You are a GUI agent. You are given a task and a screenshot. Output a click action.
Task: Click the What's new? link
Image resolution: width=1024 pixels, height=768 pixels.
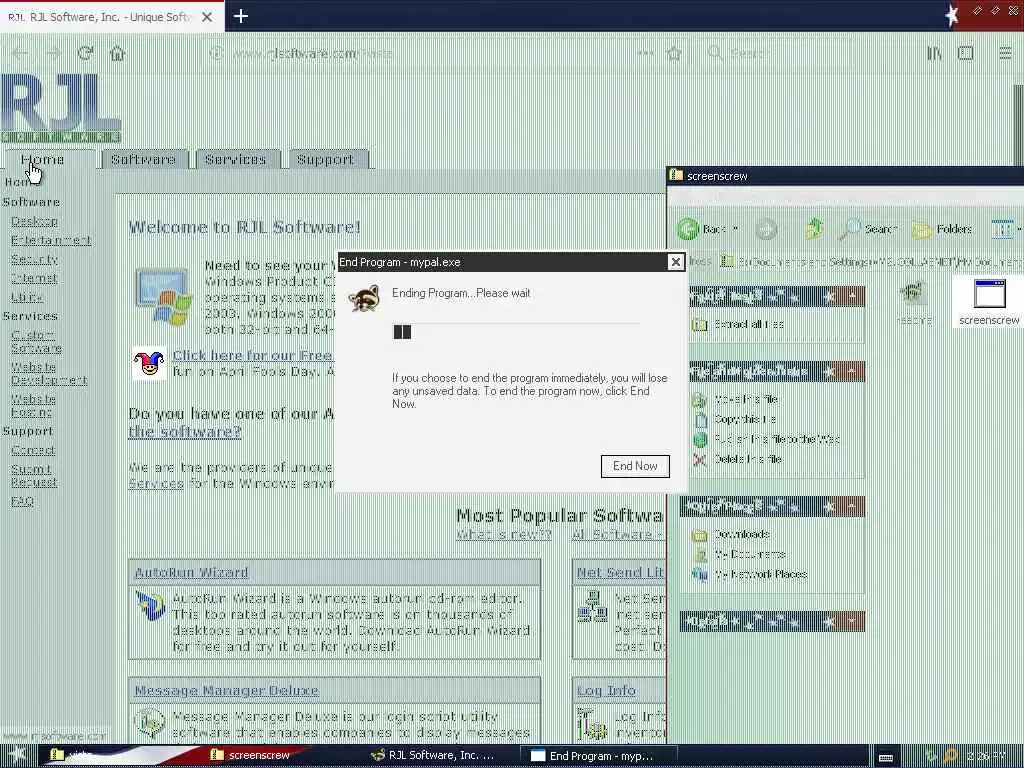click(504, 535)
